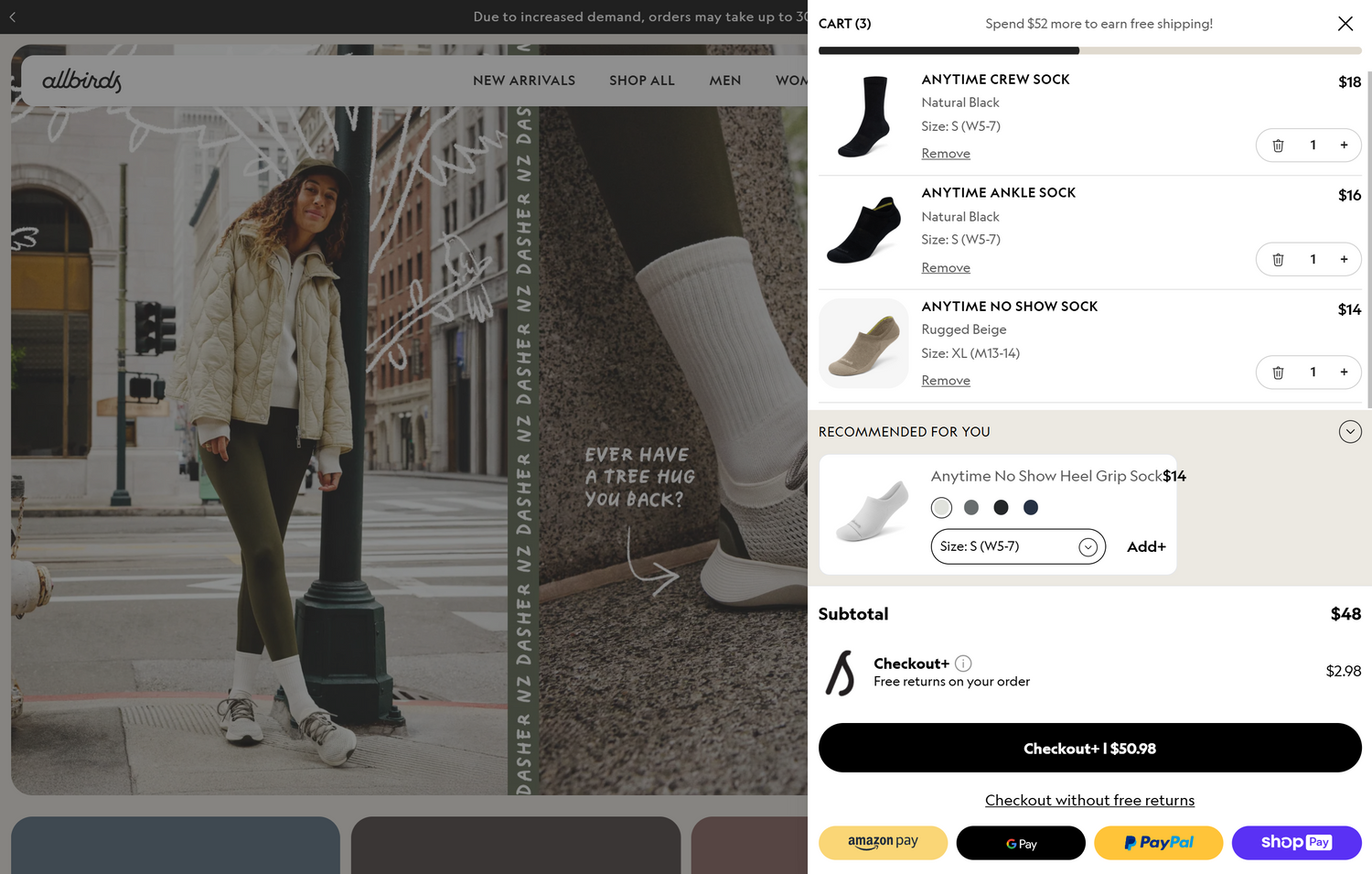The image size is (1372, 874).
Task: Pay with Shop Pay
Action: (x=1297, y=843)
